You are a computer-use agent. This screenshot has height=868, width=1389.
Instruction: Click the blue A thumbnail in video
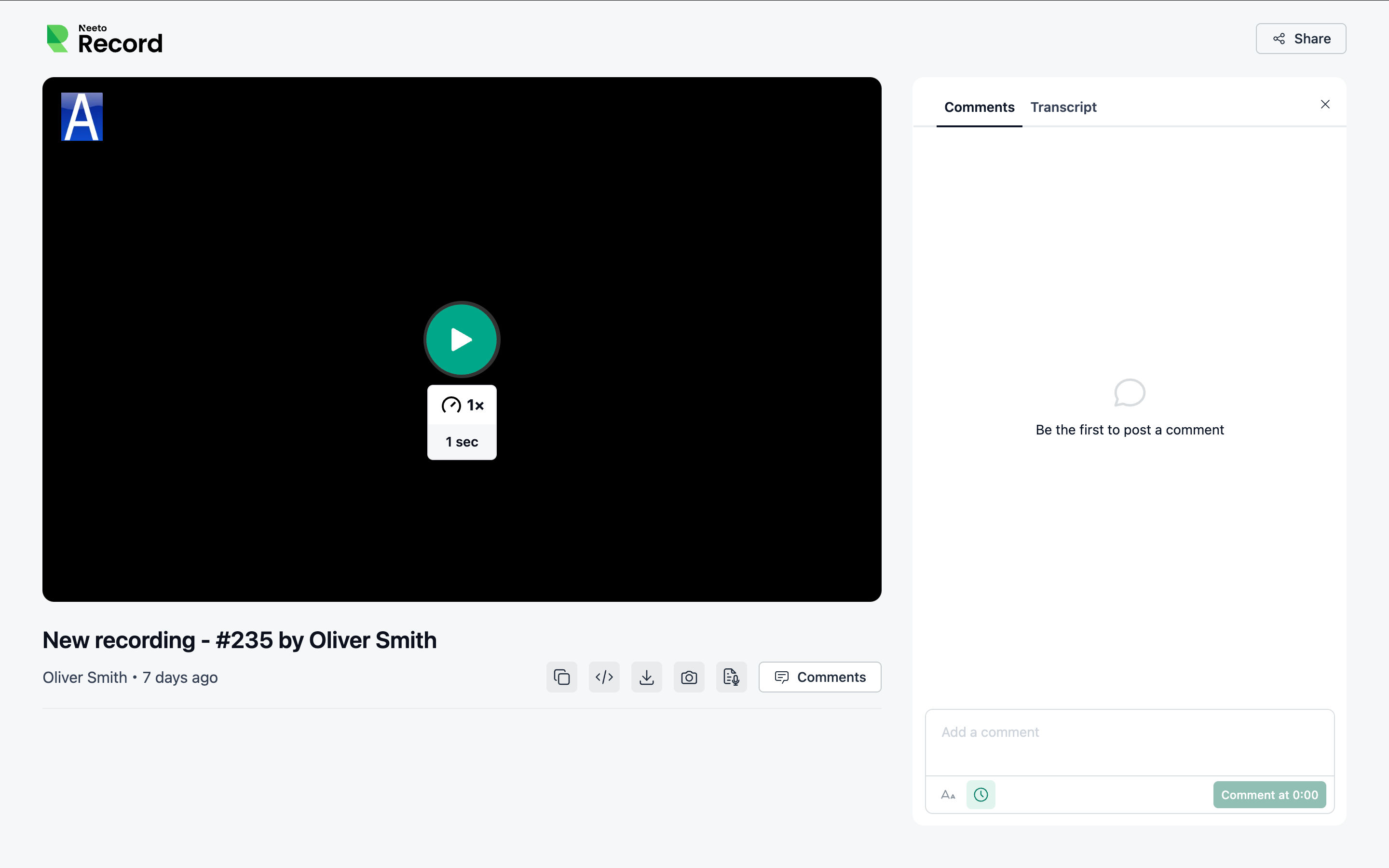[x=82, y=117]
